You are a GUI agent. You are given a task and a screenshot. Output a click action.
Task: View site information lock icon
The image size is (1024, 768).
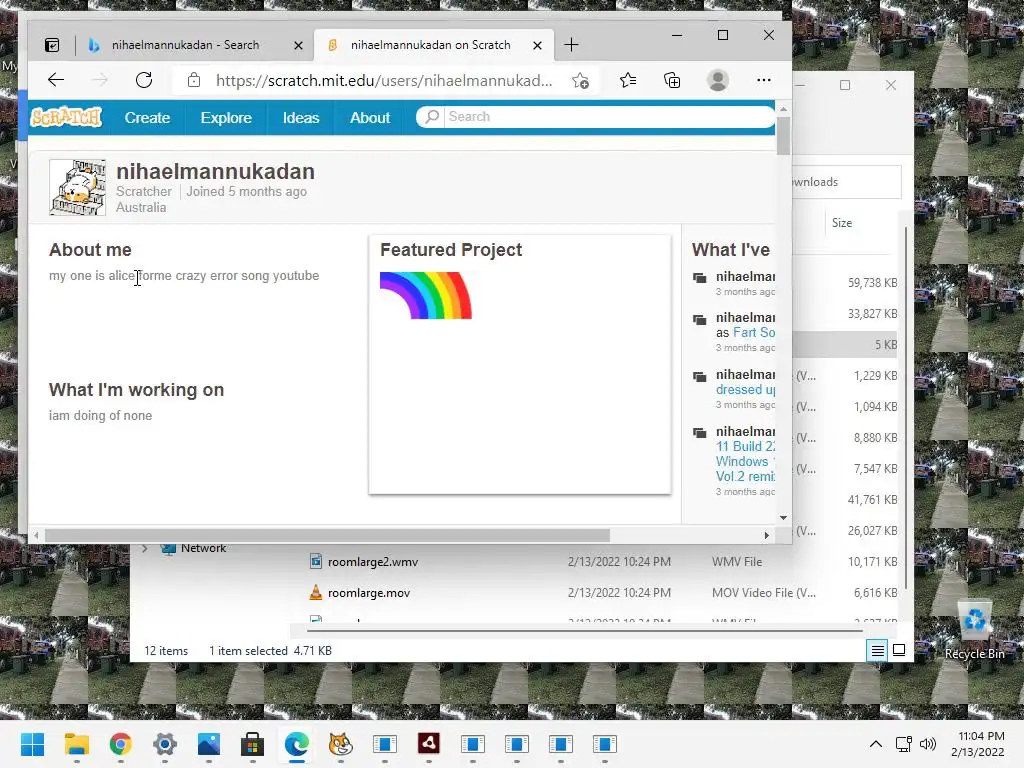(194, 80)
